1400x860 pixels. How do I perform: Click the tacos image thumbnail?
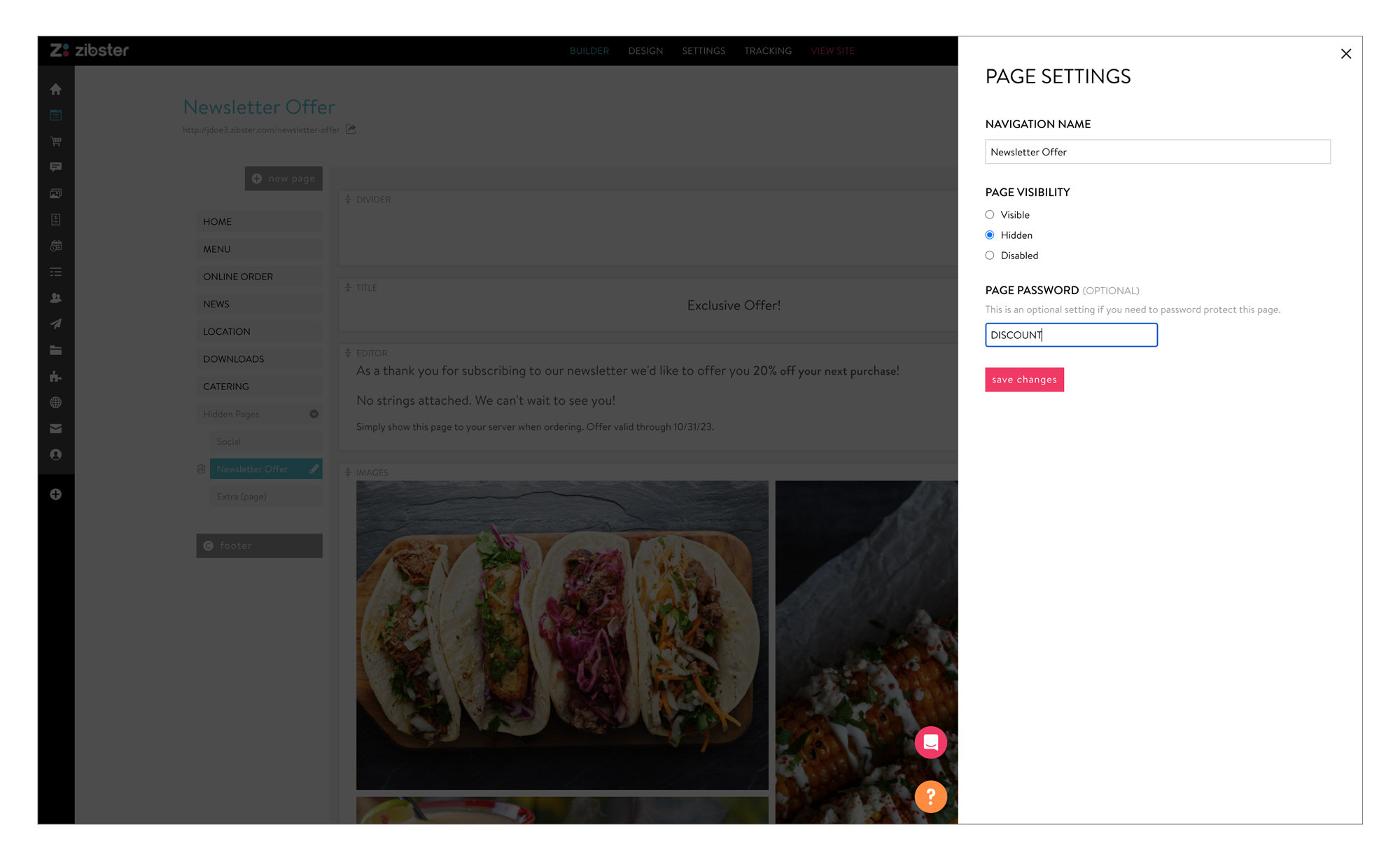pyautogui.click(x=562, y=635)
